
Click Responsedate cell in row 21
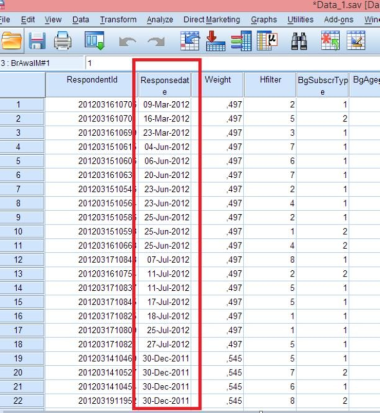point(165,387)
